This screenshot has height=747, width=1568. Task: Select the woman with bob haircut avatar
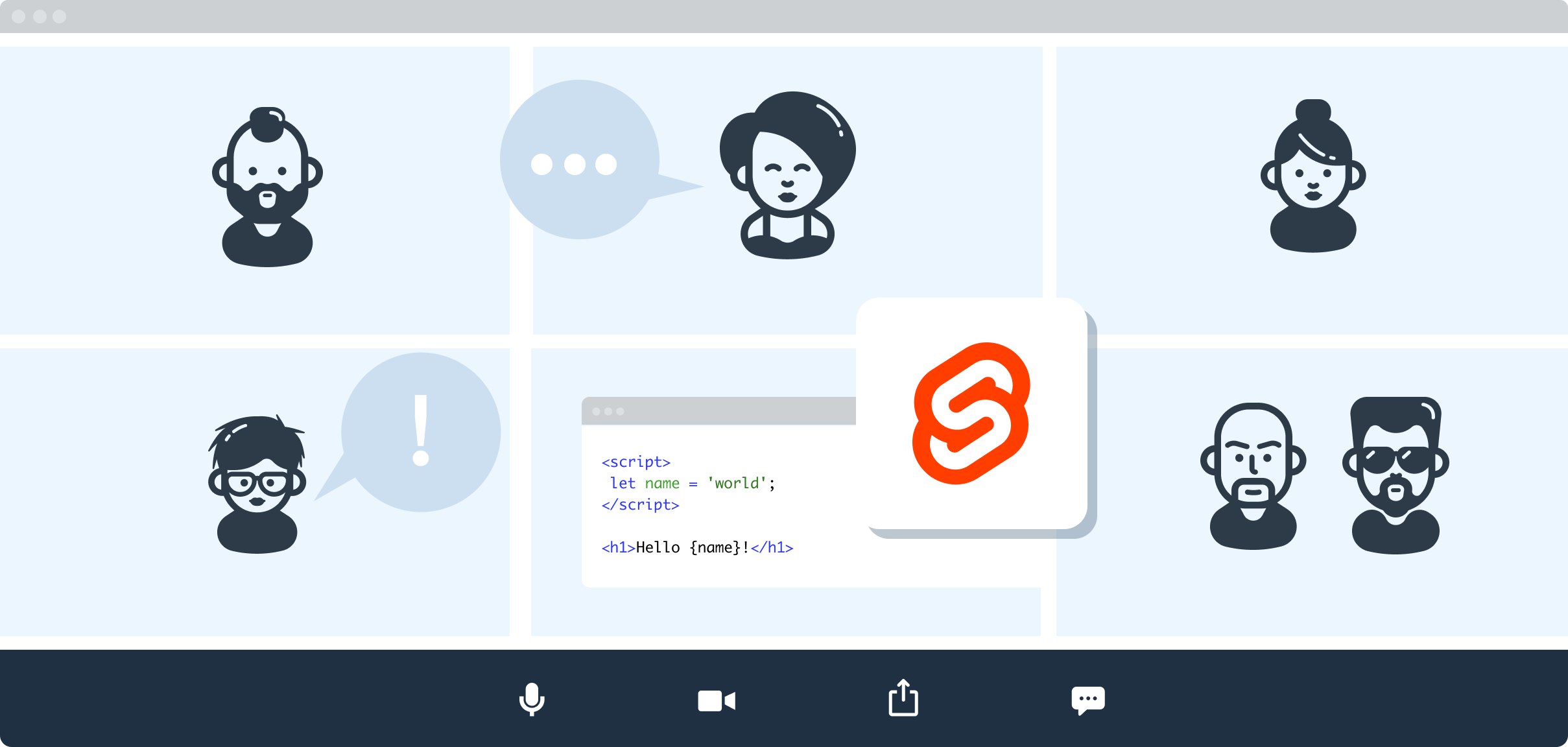click(787, 175)
